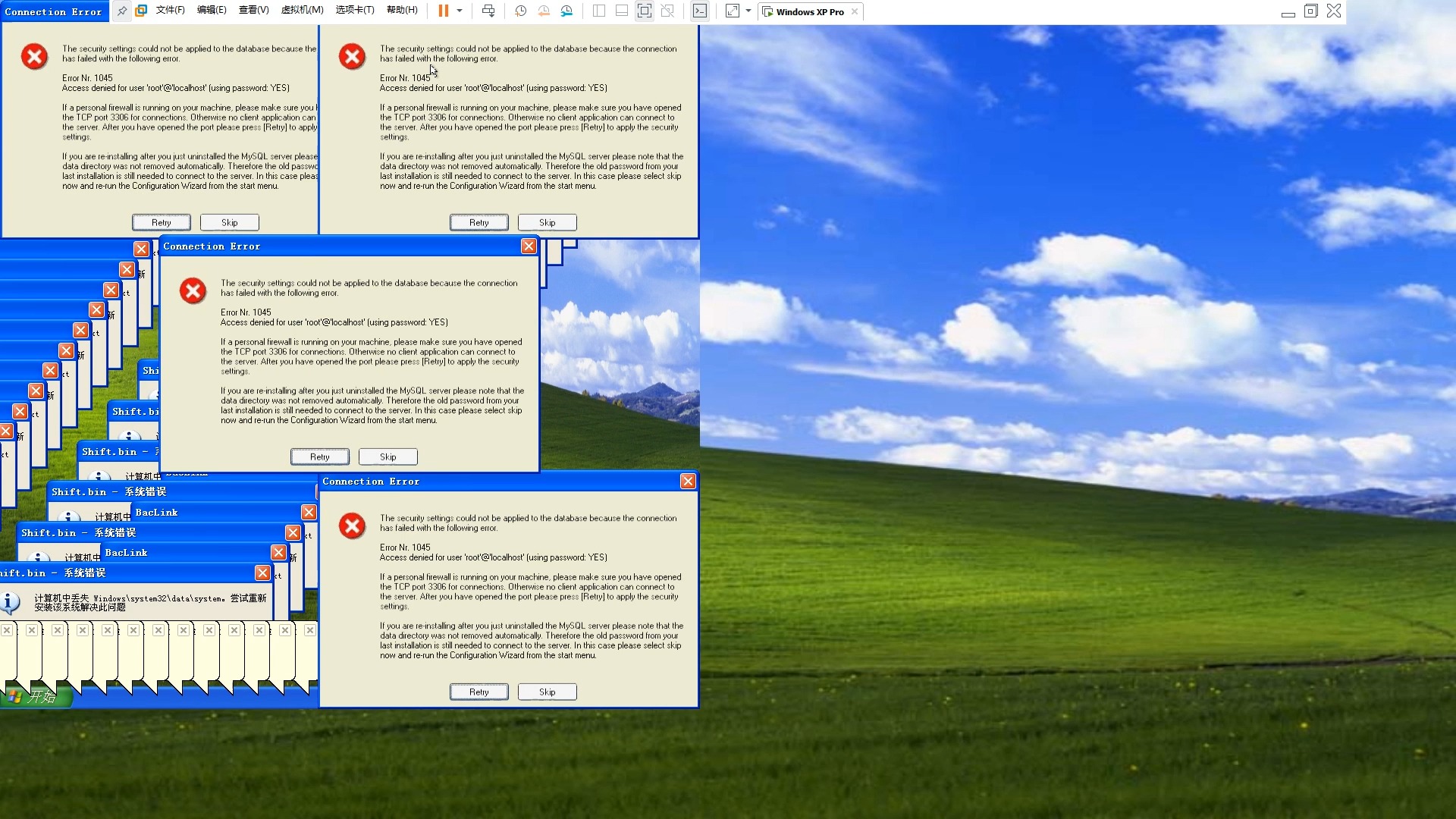Click the red error icon in the cut-off-text dialog

[34, 57]
